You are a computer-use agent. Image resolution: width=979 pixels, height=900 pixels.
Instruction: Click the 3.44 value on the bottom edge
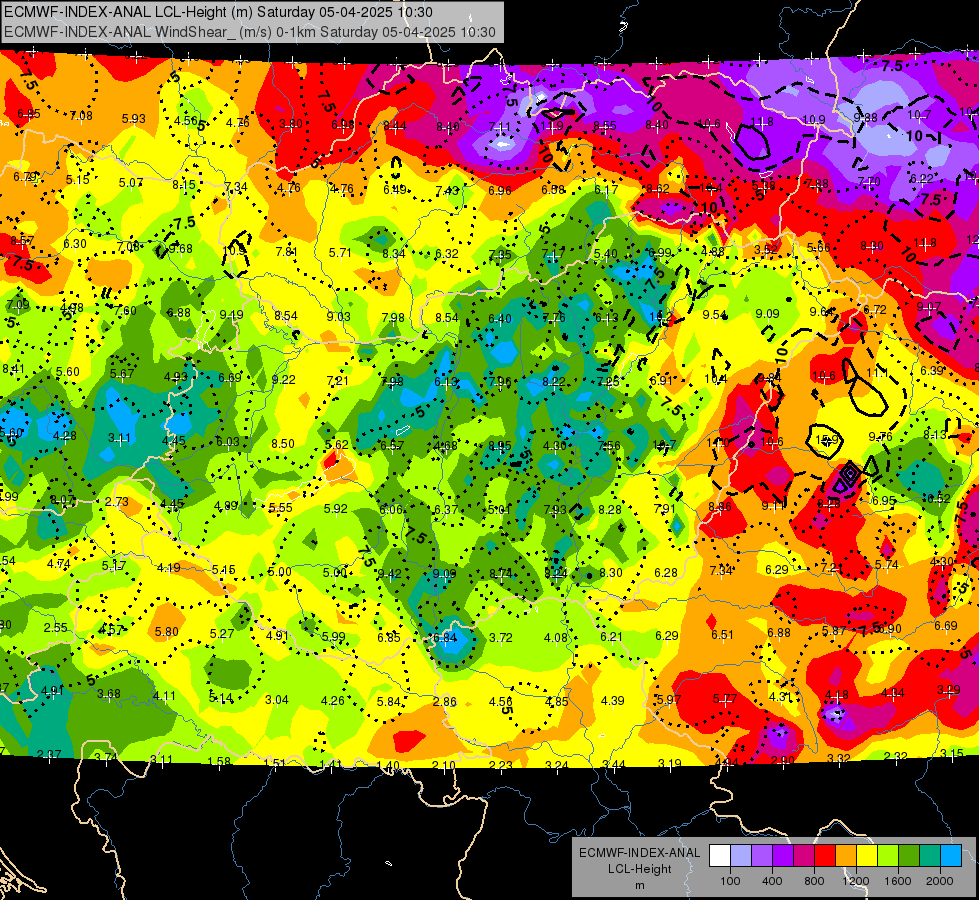point(614,764)
